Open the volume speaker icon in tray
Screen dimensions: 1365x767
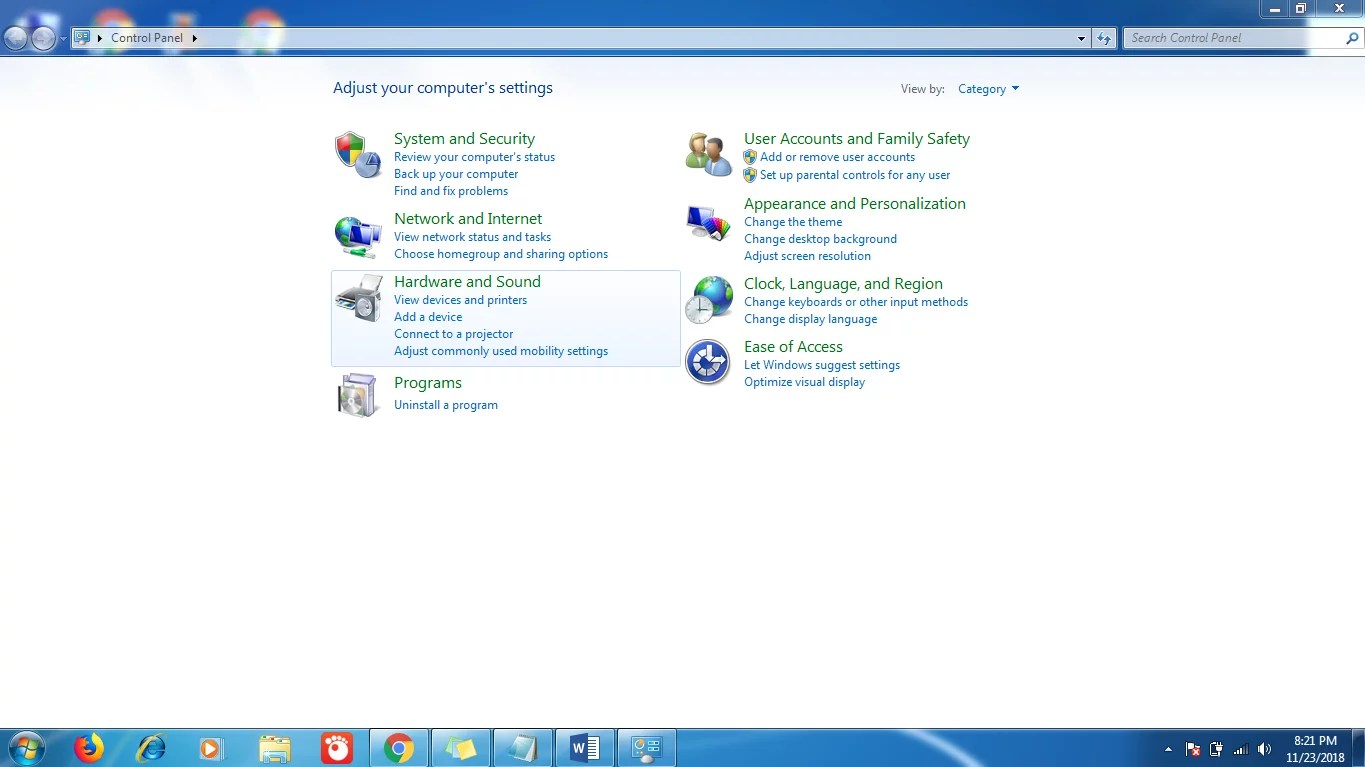tap(1264, 749)
